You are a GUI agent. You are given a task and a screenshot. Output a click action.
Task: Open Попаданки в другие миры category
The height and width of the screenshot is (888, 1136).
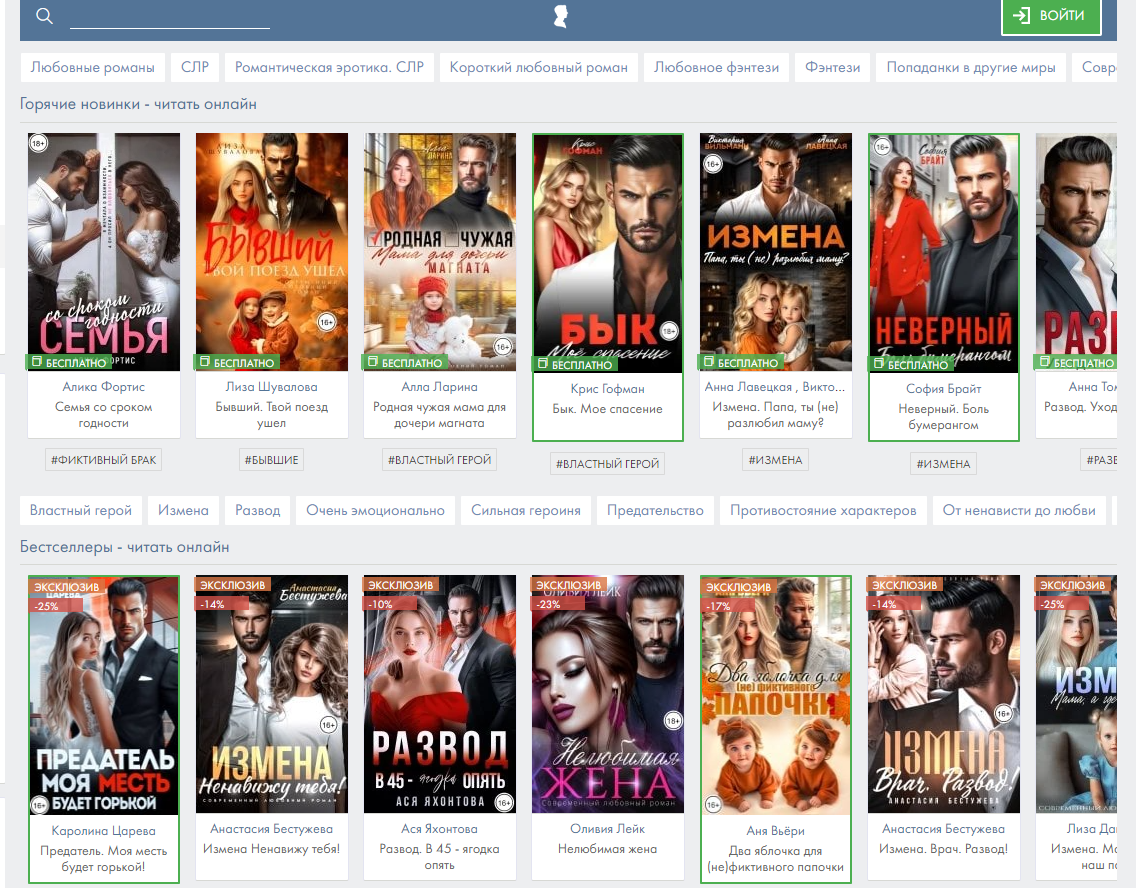[970, 68]
